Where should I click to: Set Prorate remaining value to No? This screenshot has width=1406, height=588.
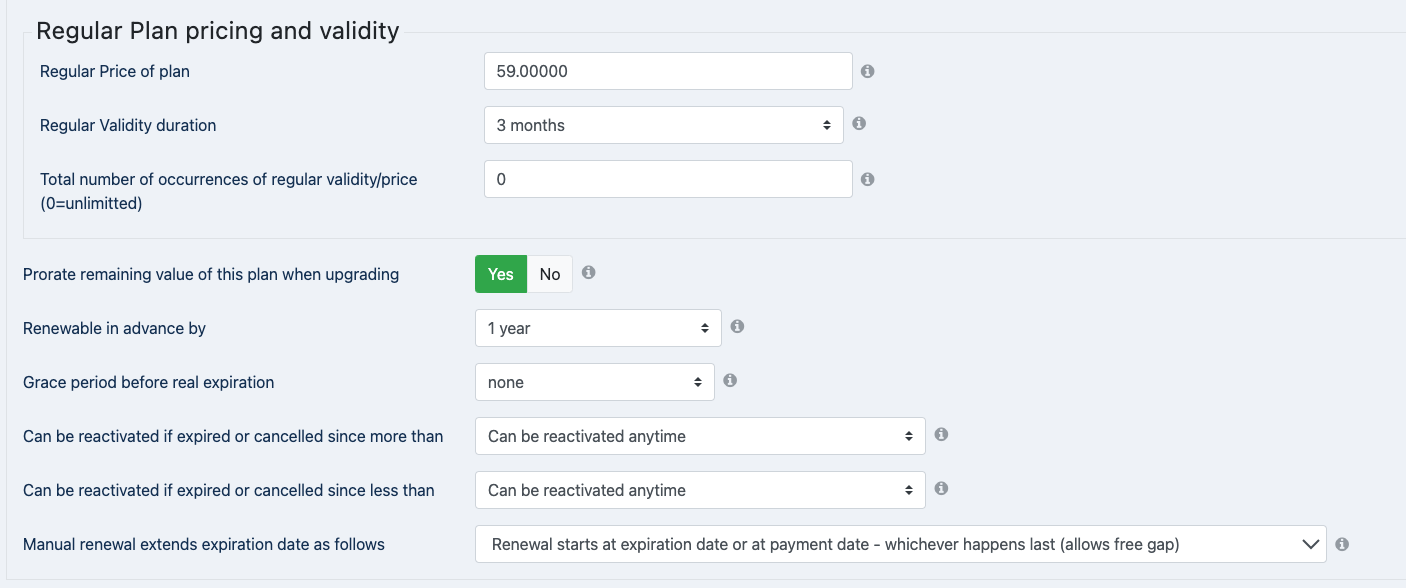pos(550,274)
